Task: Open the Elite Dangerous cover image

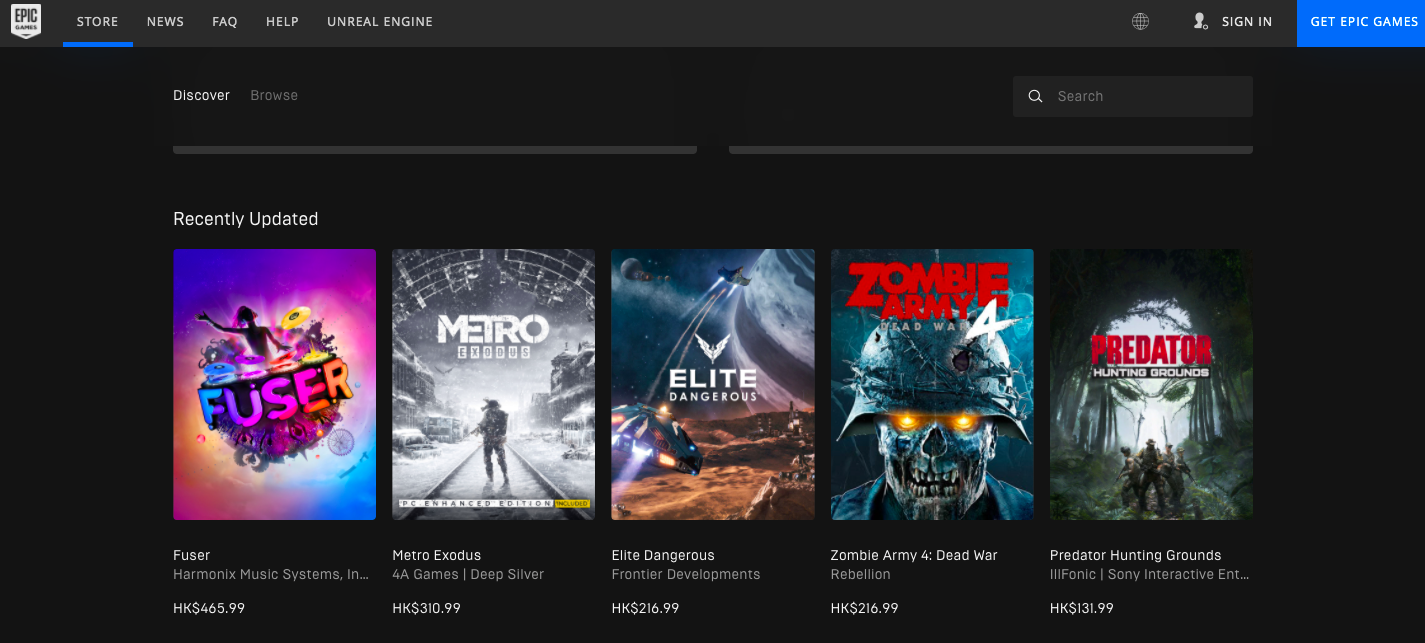Action: pos(712,384)
